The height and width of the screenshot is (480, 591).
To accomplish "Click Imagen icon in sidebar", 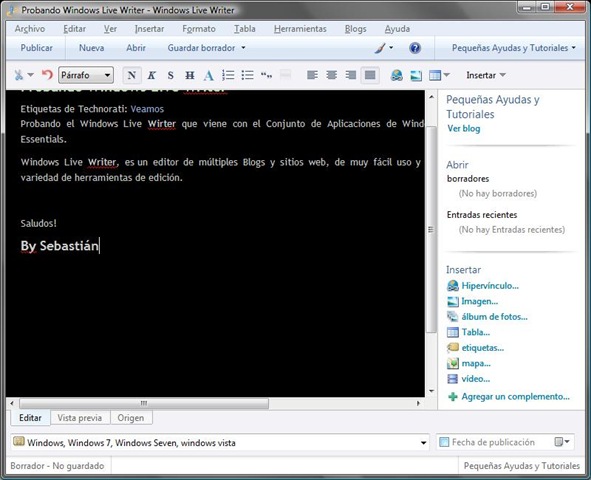I will pyautogui.click(x=452, y=301).
